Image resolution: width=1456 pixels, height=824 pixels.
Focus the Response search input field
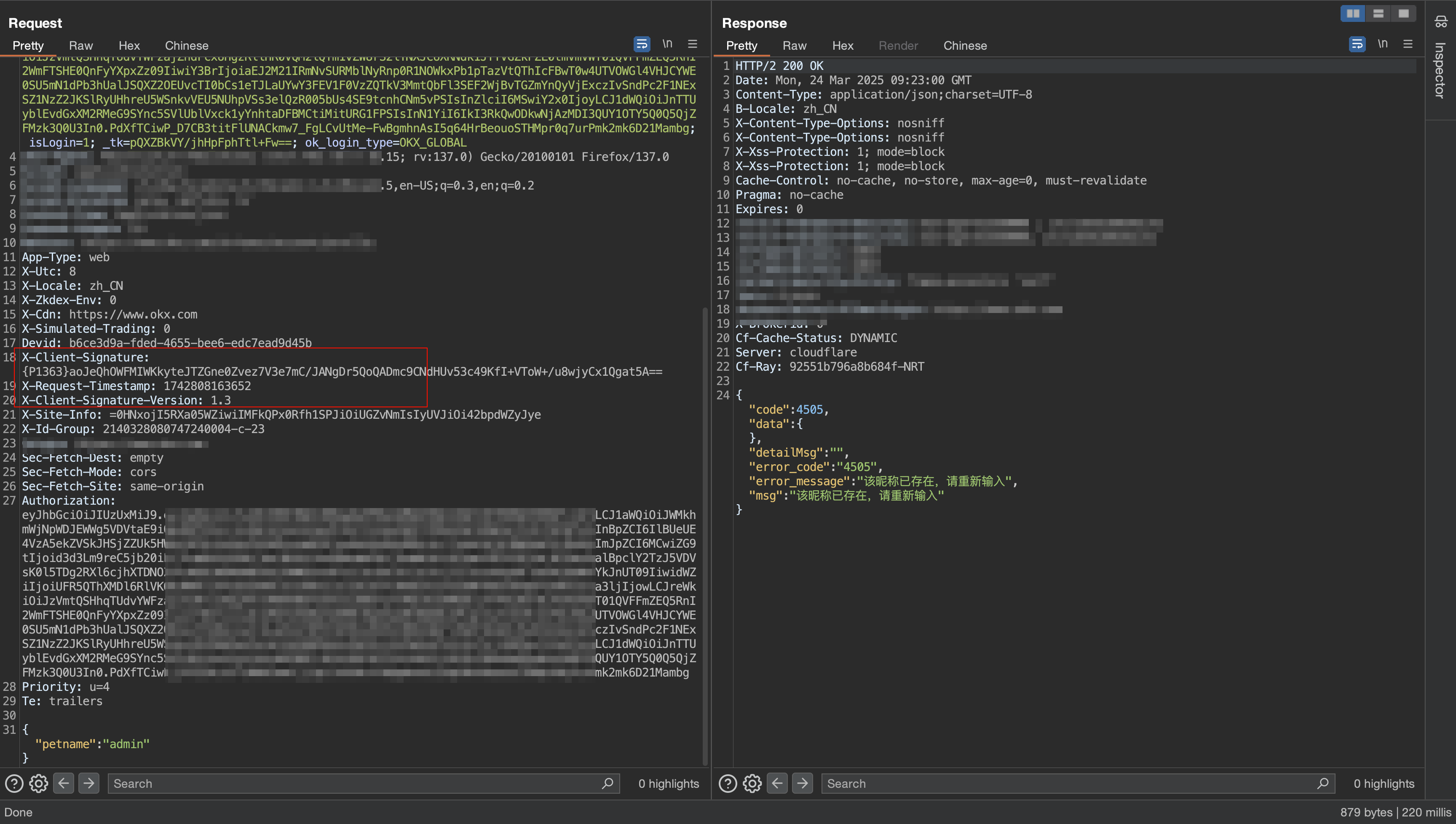point(1078,783)
